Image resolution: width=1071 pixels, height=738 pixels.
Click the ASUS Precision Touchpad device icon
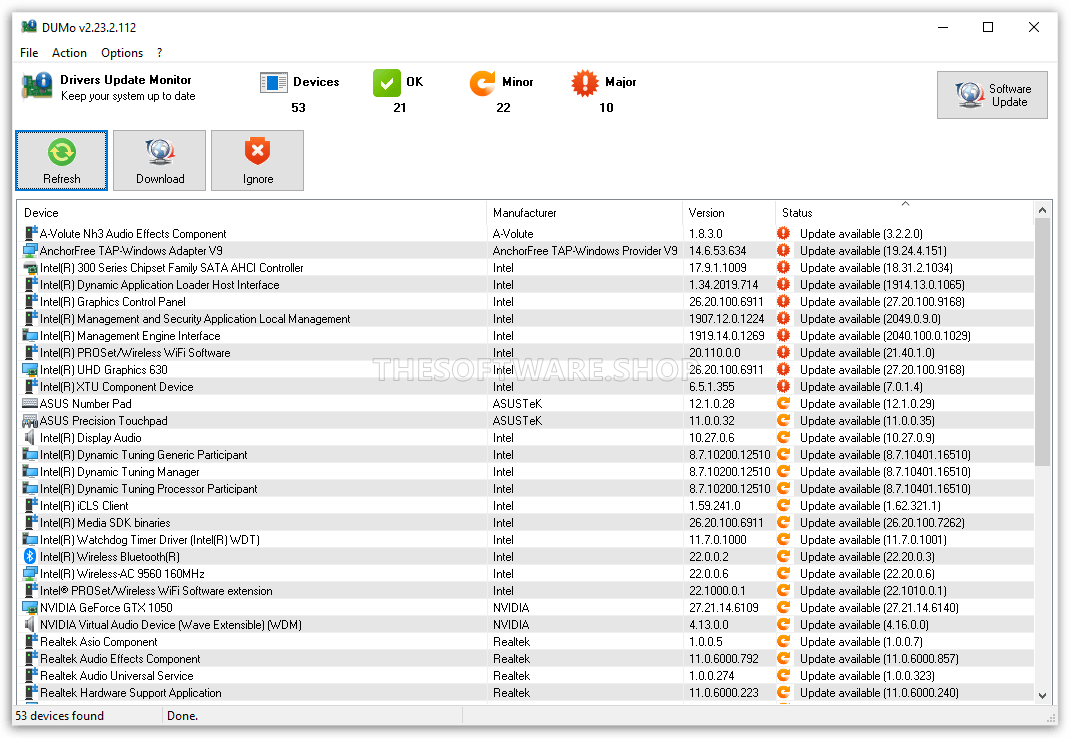(31, 420)
